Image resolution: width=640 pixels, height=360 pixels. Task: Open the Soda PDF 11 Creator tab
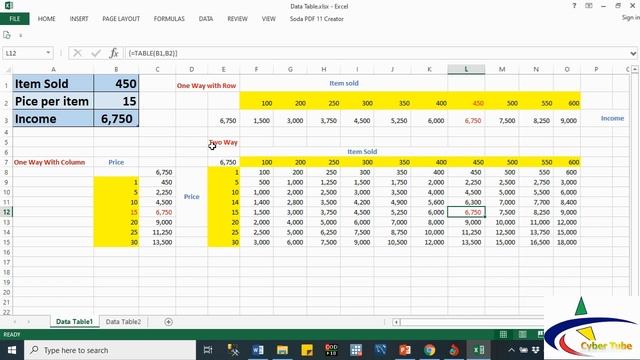pos(316,19)
